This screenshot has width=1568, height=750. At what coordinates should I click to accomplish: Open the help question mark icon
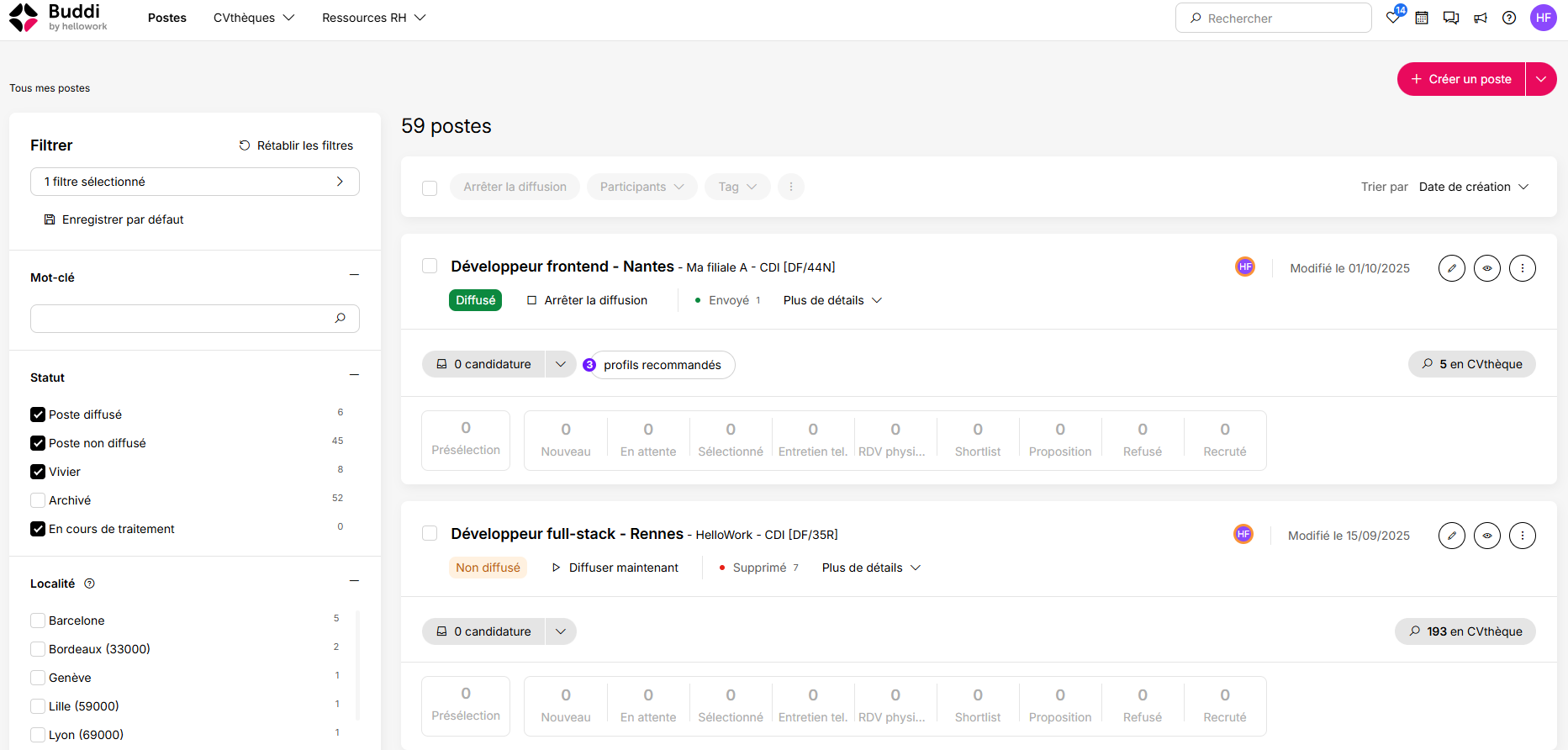point(1509,18)
